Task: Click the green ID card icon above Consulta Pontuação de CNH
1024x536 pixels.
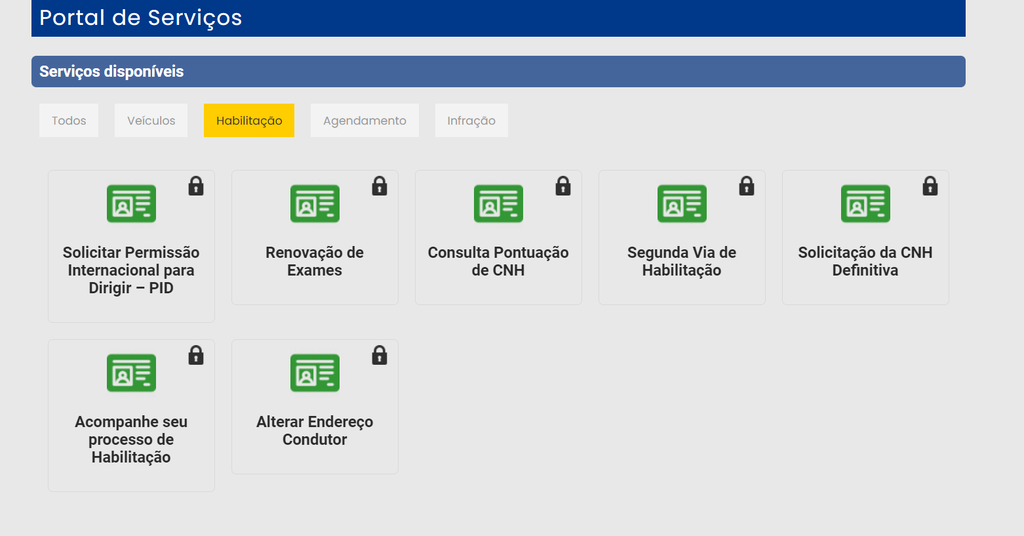Action: point(498,204)
